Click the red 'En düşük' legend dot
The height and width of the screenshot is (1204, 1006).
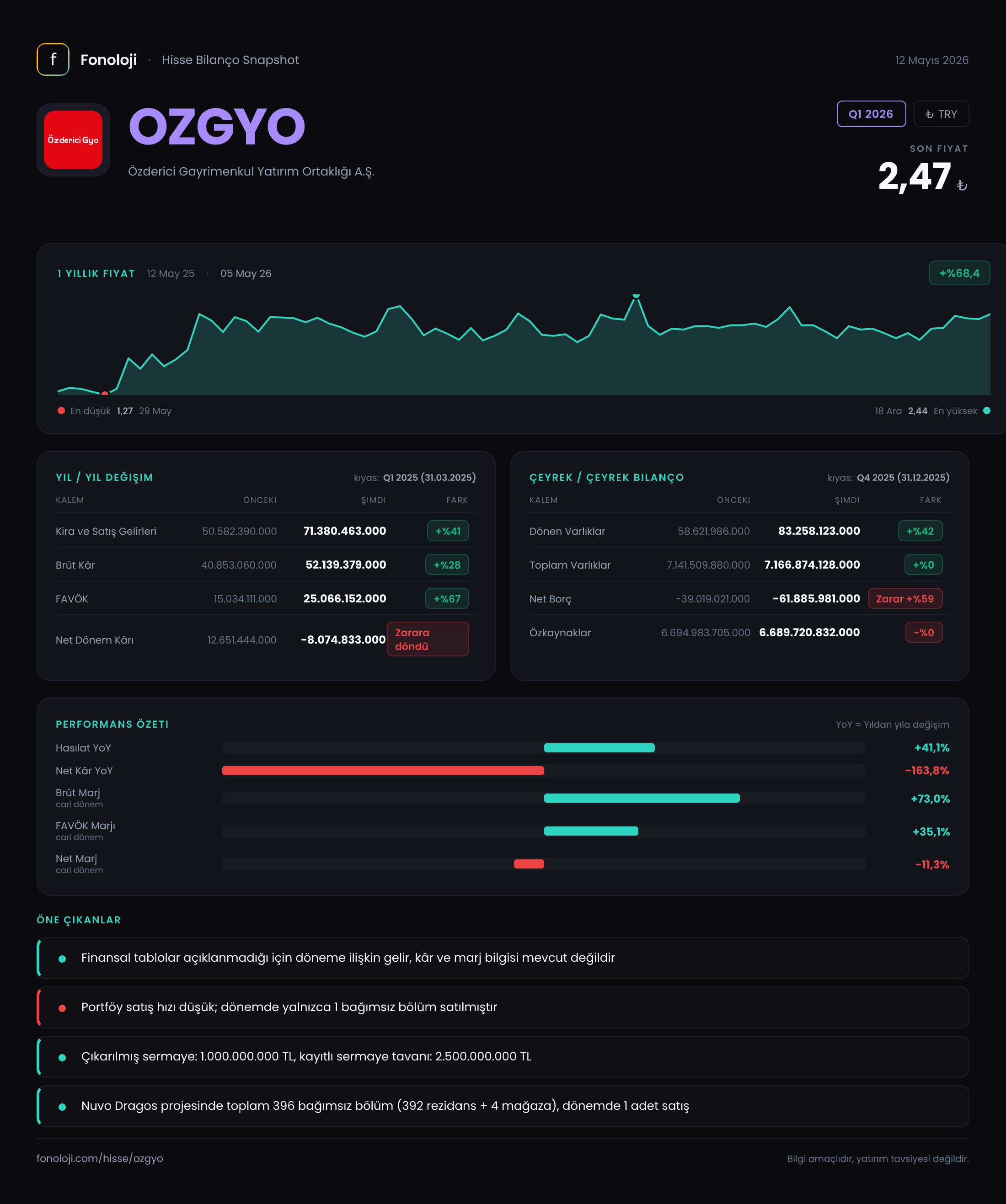click(61, 410)
